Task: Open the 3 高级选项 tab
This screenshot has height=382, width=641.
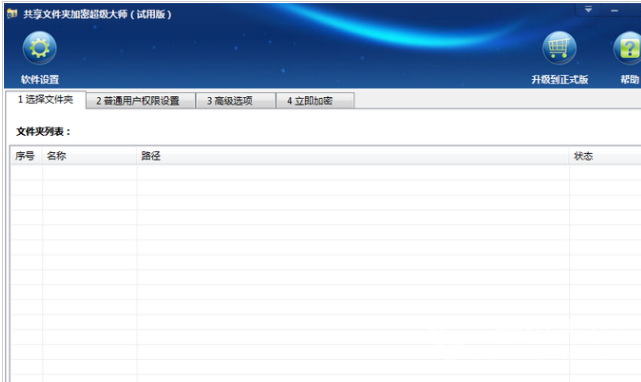Action: click(x=235, y=101)
